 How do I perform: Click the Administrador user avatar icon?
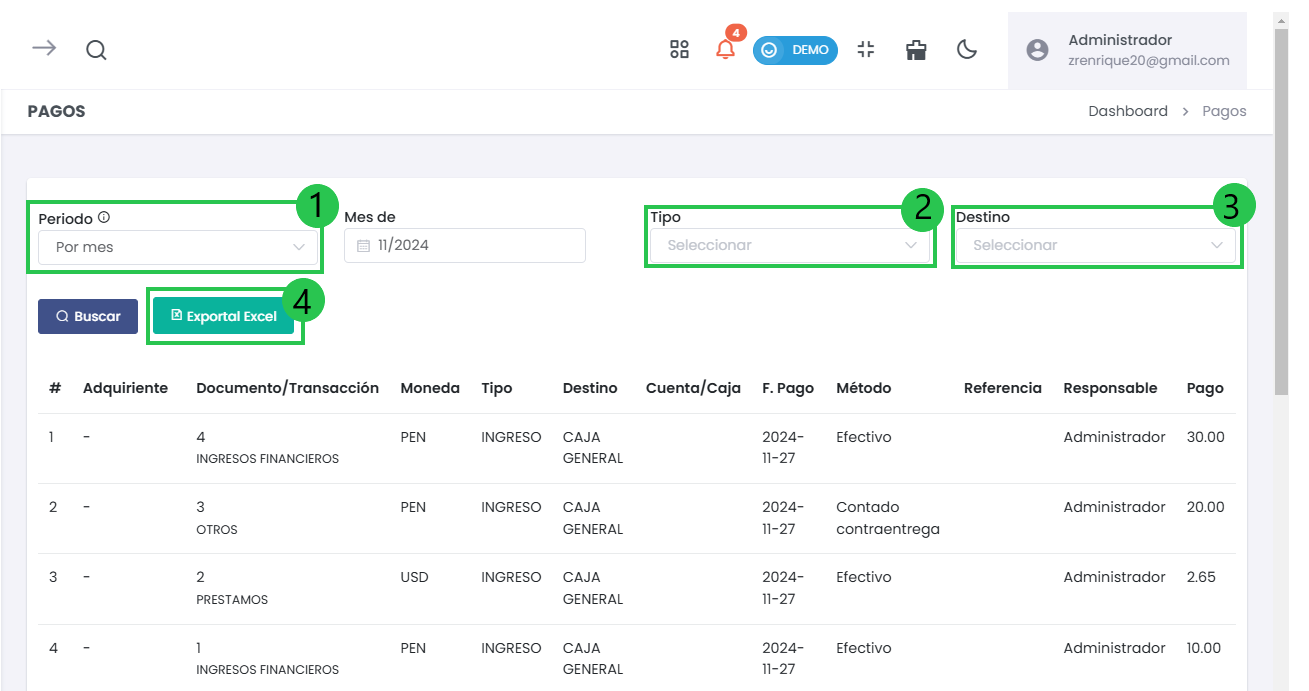[1038, 50]
